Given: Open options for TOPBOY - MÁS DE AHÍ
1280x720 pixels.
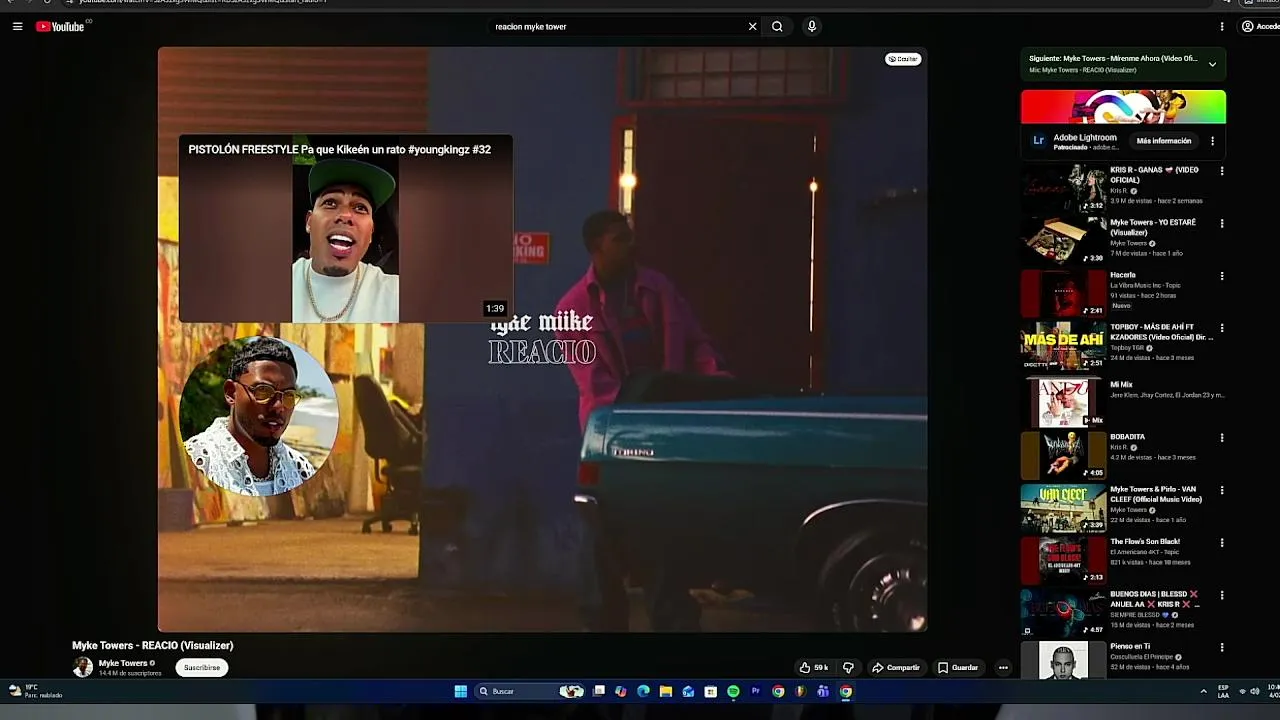Looking at the screenshot, I should (x=1222, y=328).
